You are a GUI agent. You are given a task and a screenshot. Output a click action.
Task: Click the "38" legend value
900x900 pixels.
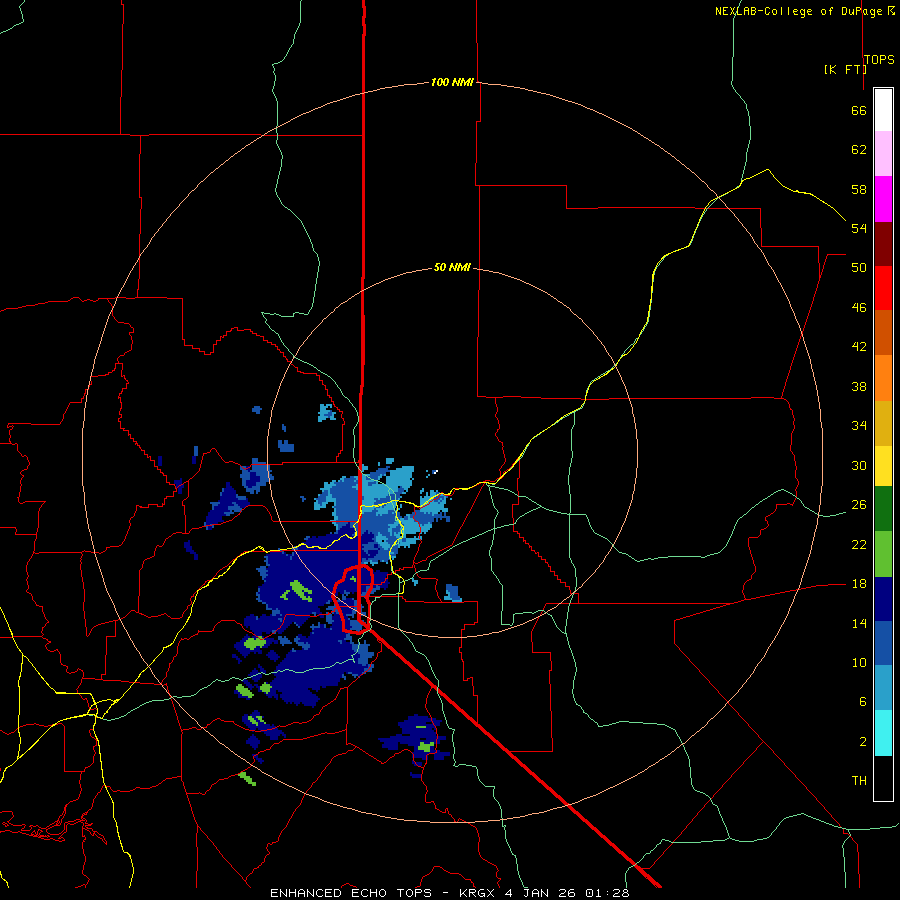point(859,387)
